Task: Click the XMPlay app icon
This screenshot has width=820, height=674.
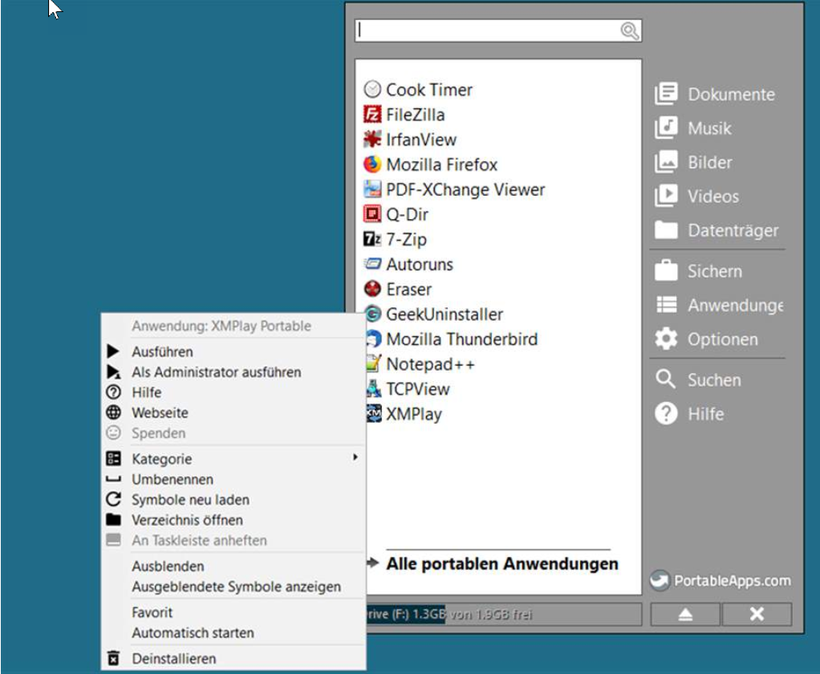Action: (x=374, y=414)
